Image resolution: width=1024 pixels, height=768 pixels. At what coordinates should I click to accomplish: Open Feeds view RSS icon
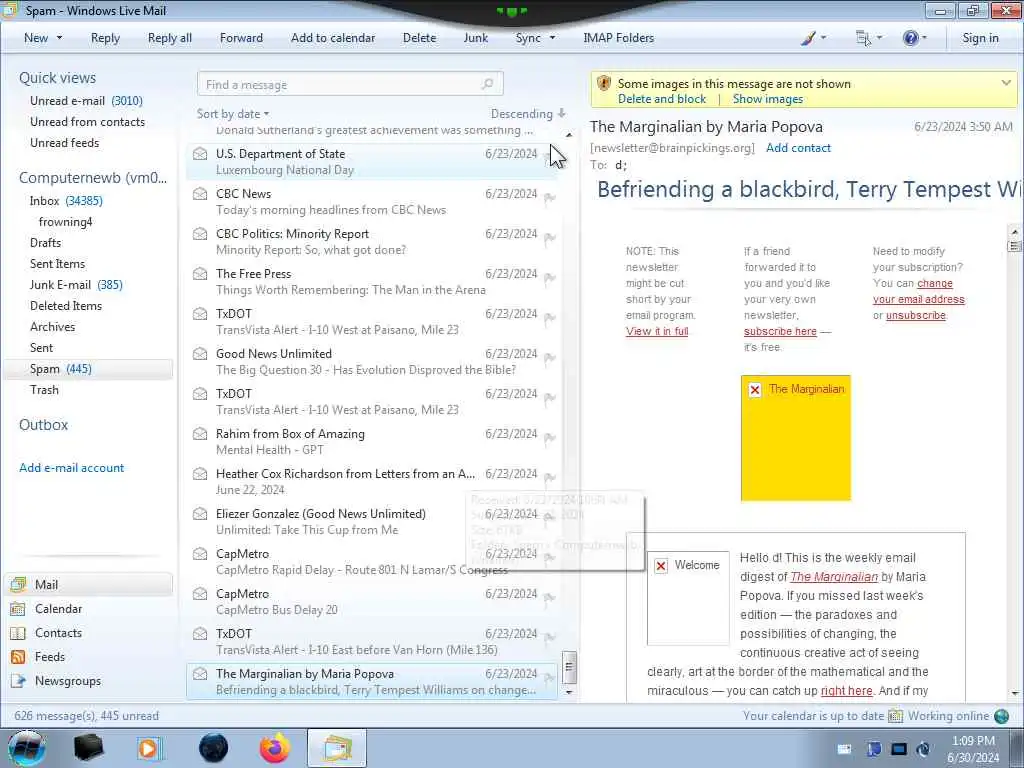(x=18, y=657)
